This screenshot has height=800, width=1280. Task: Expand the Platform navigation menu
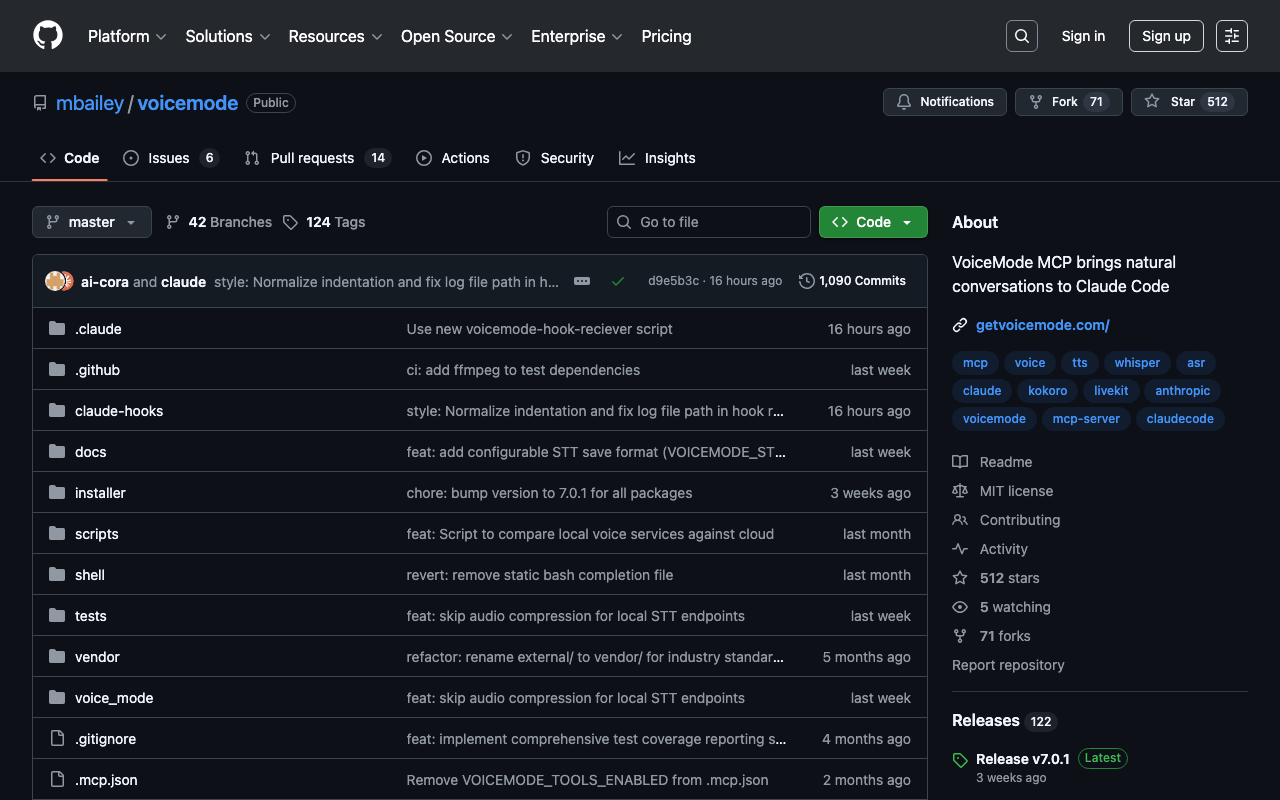click(x=126, y=36)
